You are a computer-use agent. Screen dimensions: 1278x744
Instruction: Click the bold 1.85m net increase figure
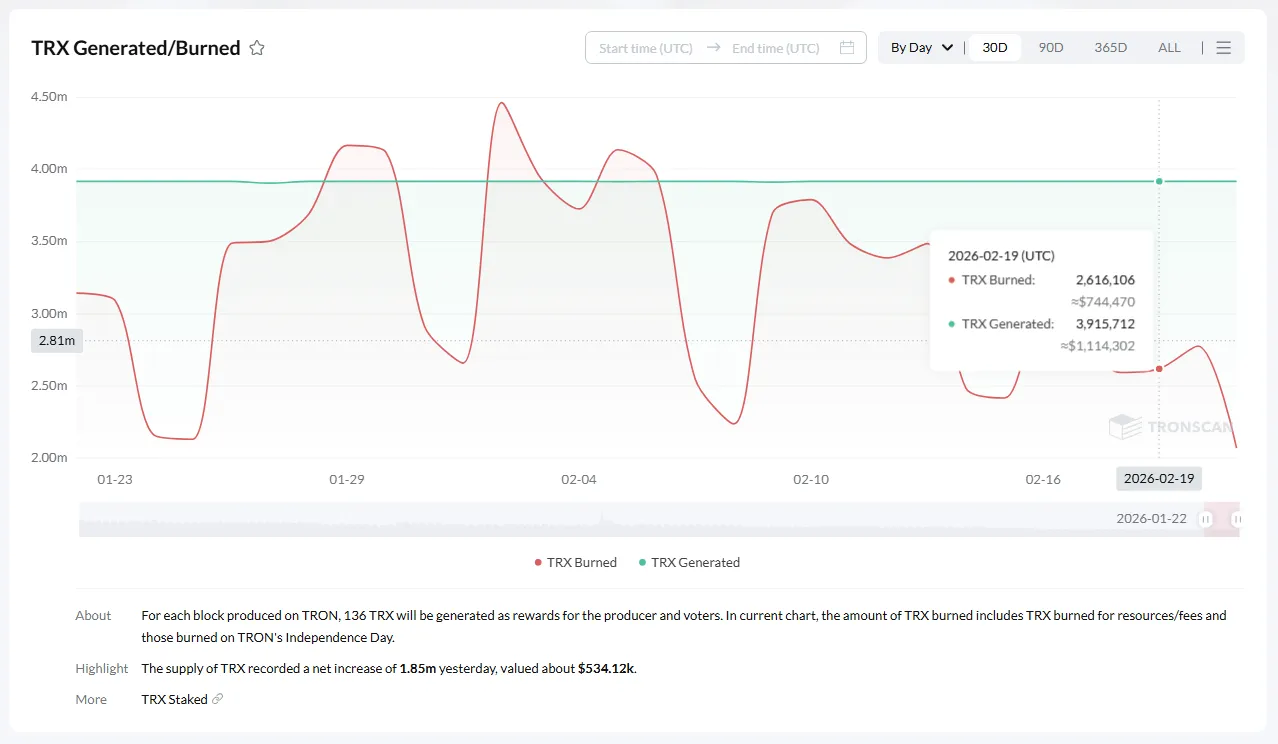(418, 669)
